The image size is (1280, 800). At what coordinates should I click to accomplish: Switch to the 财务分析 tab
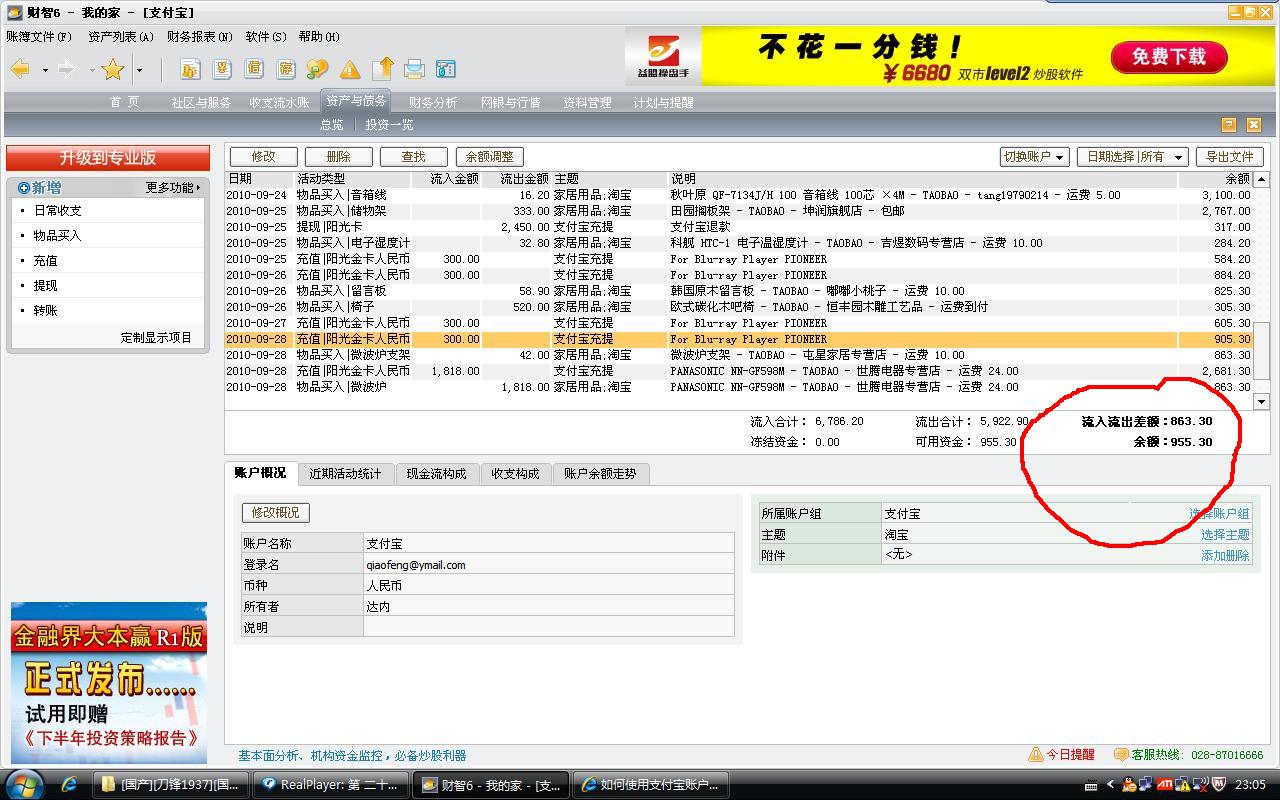click(433, 102)
